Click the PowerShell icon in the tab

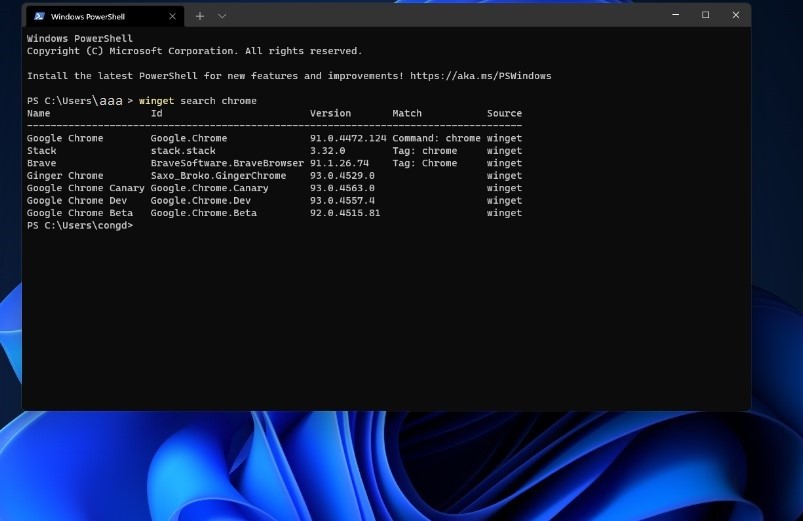tap(39, 16)
